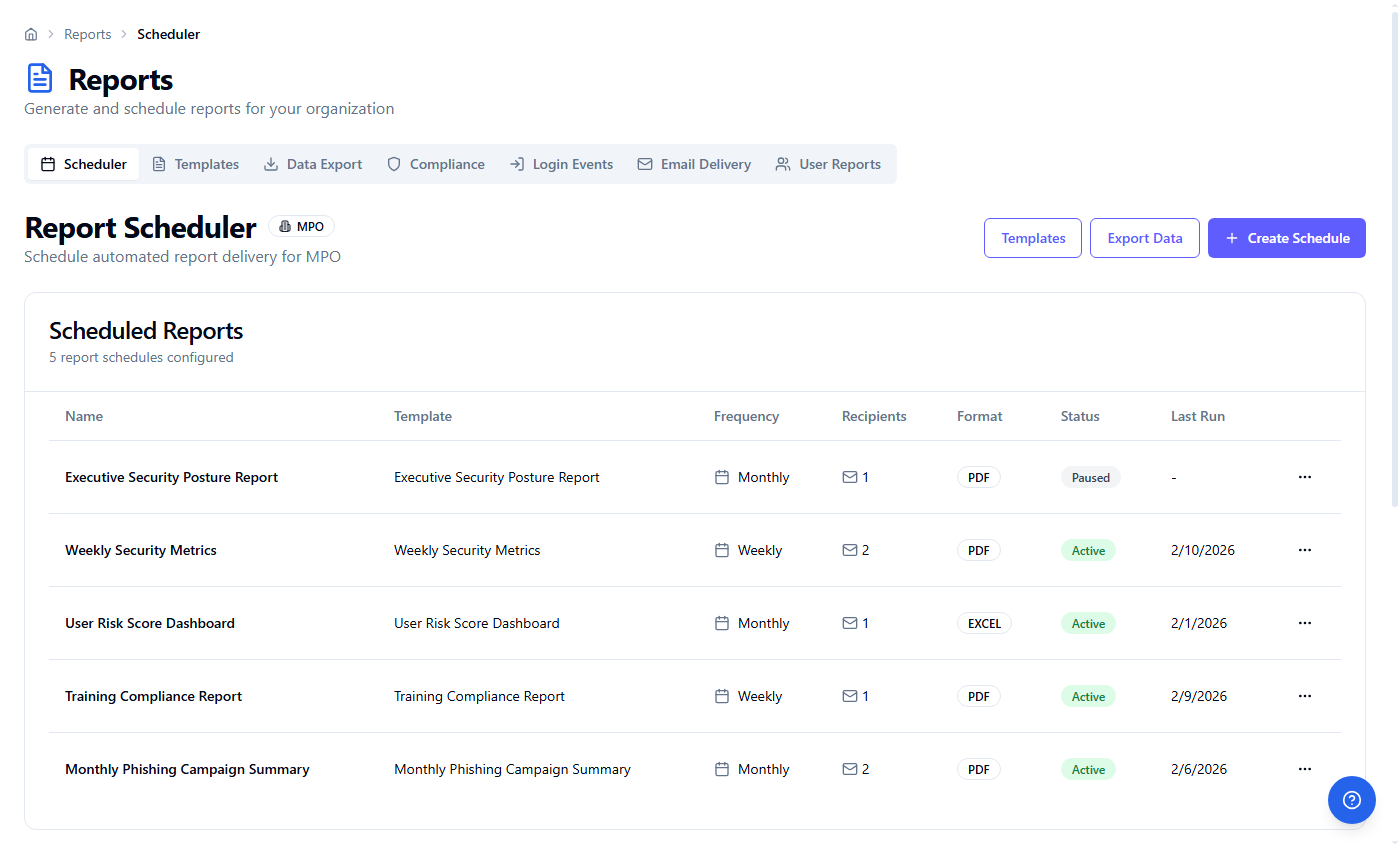Click the Create Schedule button
1400x848 pixels.
click(1287, 237)
